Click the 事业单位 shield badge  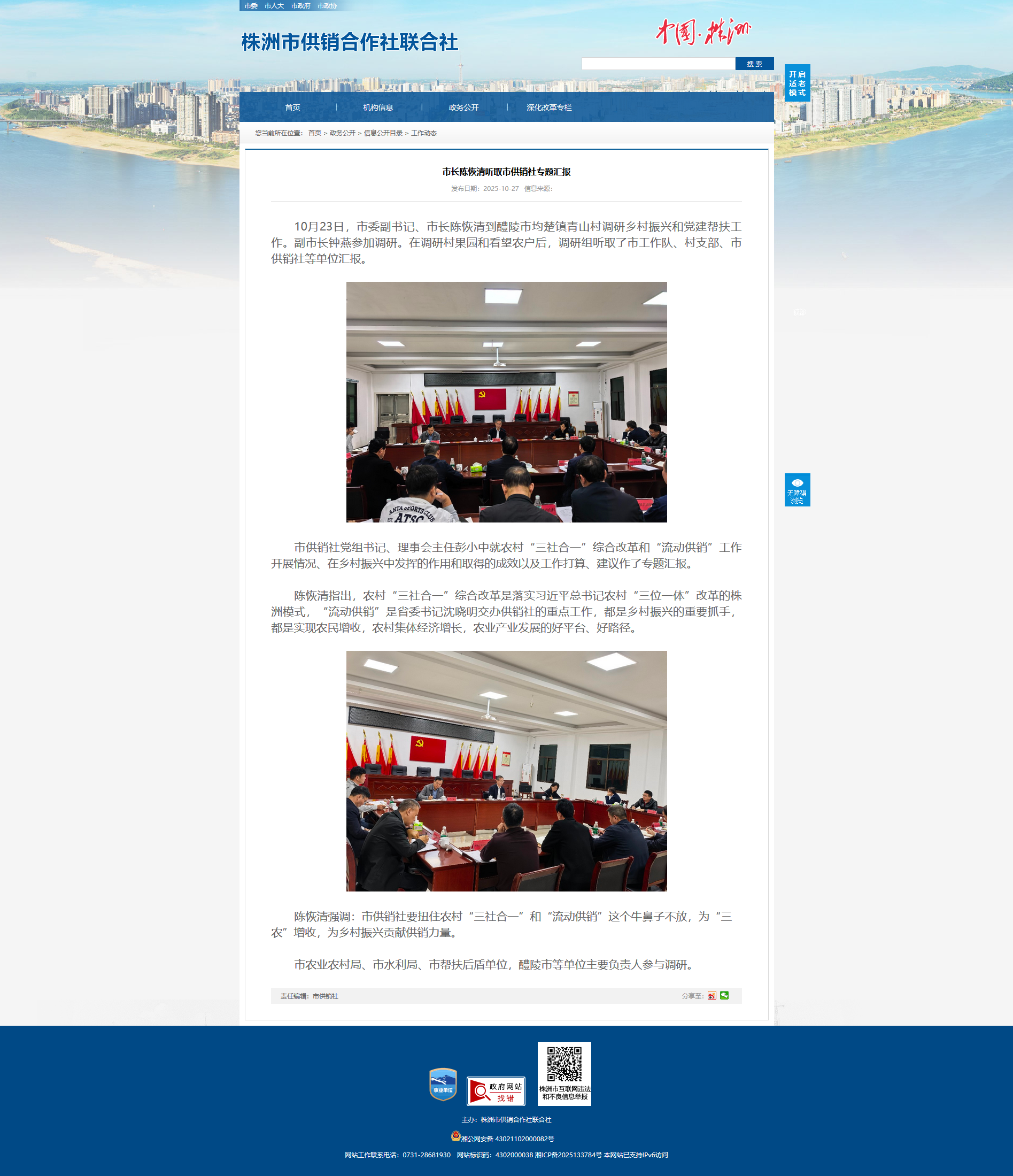coord(443,1085)
